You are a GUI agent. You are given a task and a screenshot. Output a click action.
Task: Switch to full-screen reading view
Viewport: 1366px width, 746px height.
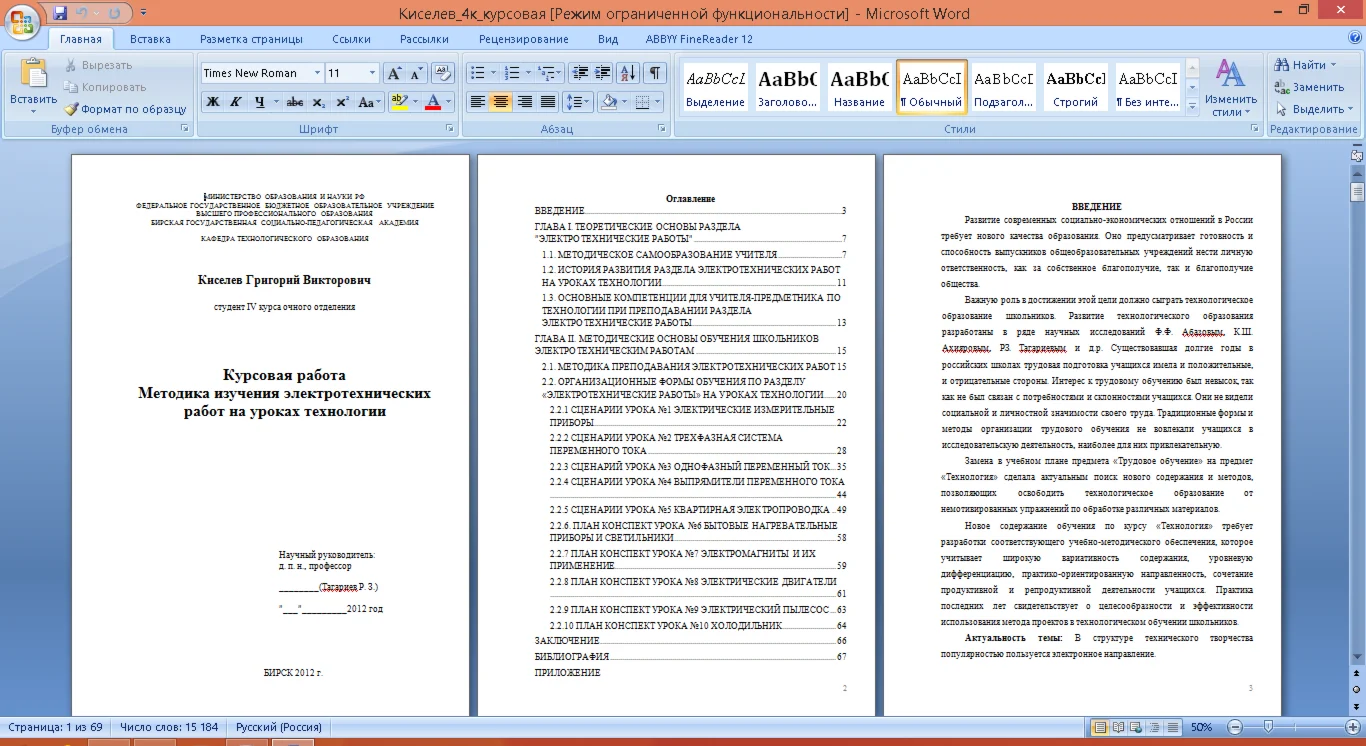[x=1118, y=727]
